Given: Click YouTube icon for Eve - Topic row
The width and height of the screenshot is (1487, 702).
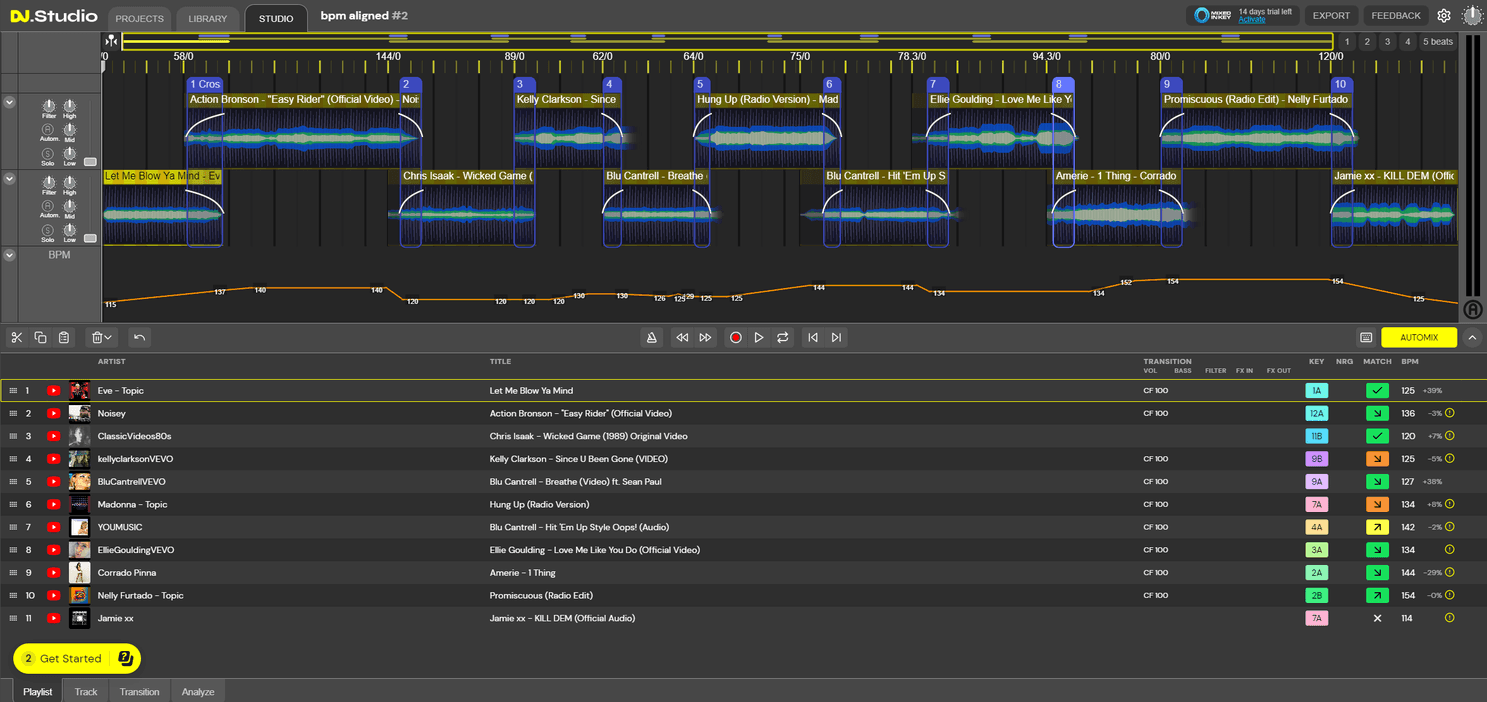Looking at the screenshot, I should (54, 391).
